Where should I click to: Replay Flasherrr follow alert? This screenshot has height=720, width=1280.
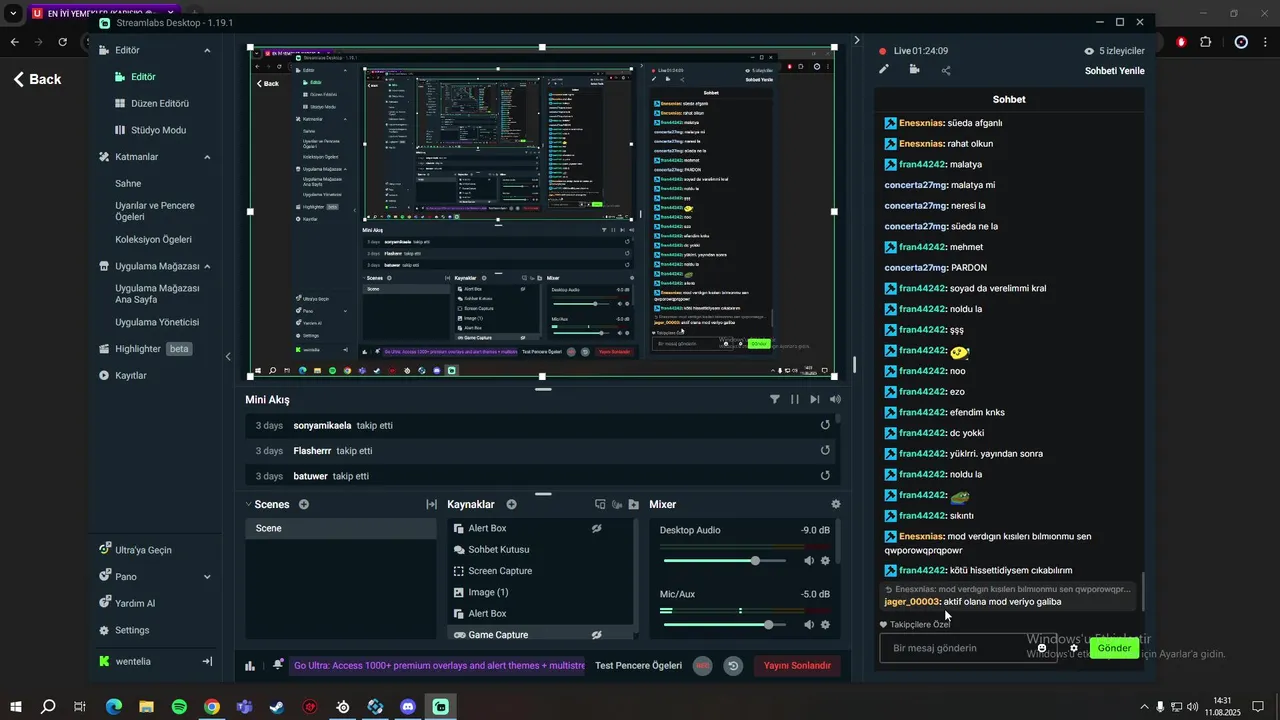coord(825,450)
